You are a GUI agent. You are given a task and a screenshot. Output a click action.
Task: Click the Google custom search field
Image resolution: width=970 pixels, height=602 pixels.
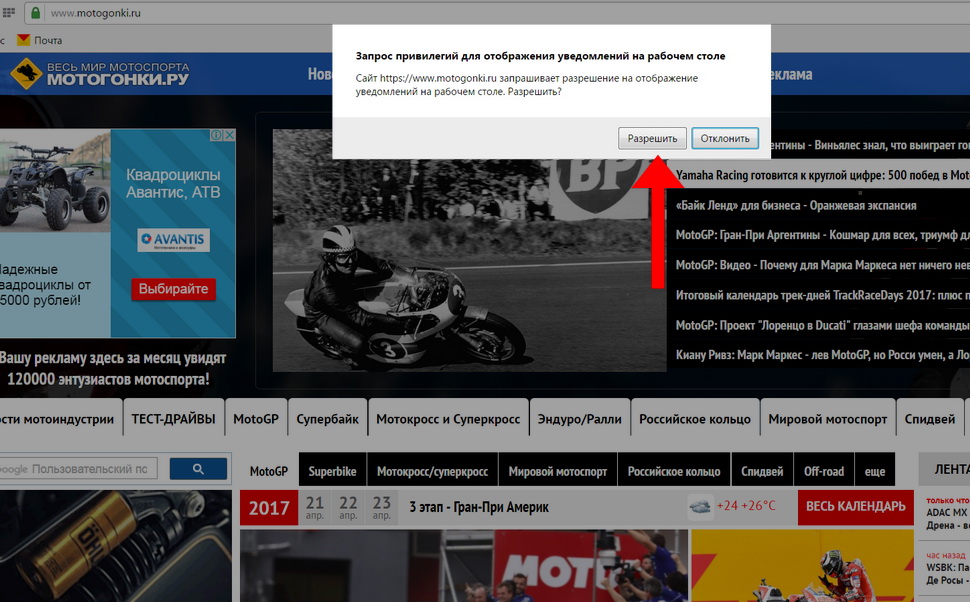(77, 469)
